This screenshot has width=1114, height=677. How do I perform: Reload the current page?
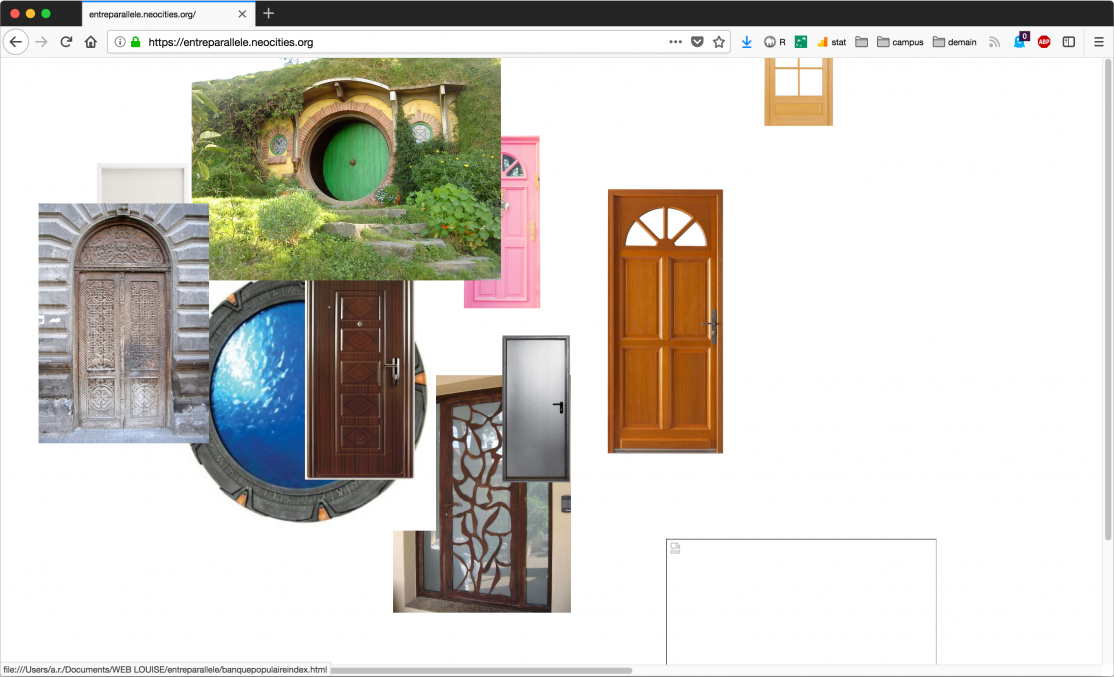tap(67, 42)
